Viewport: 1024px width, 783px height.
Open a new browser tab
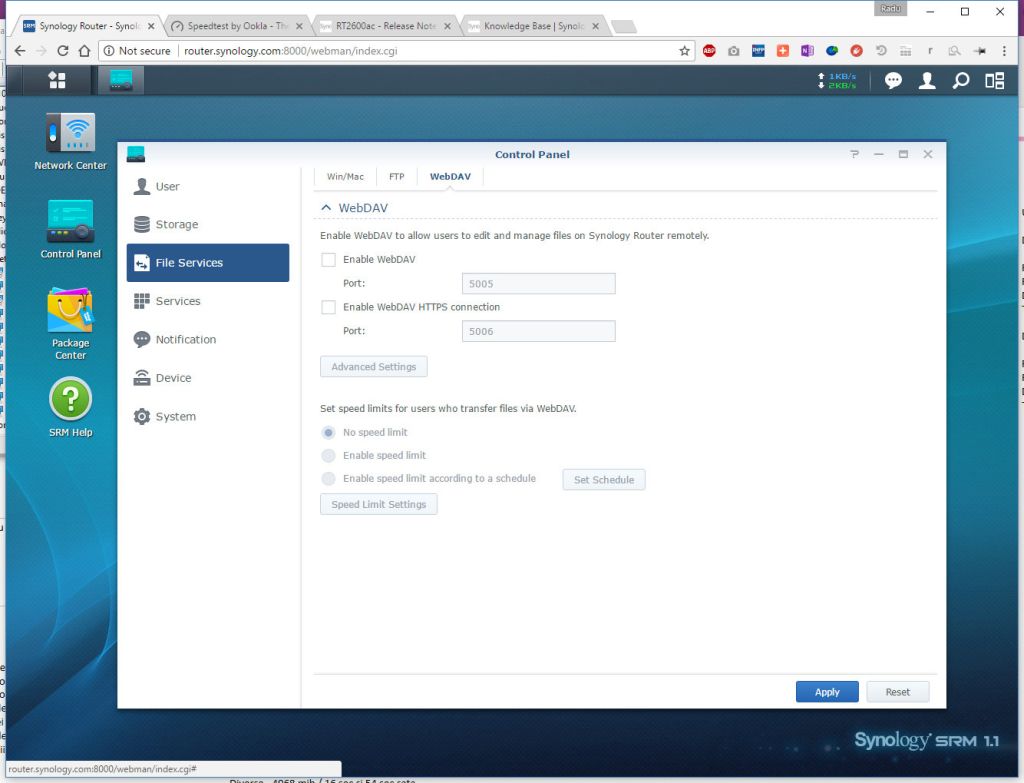tap(624, 27)
